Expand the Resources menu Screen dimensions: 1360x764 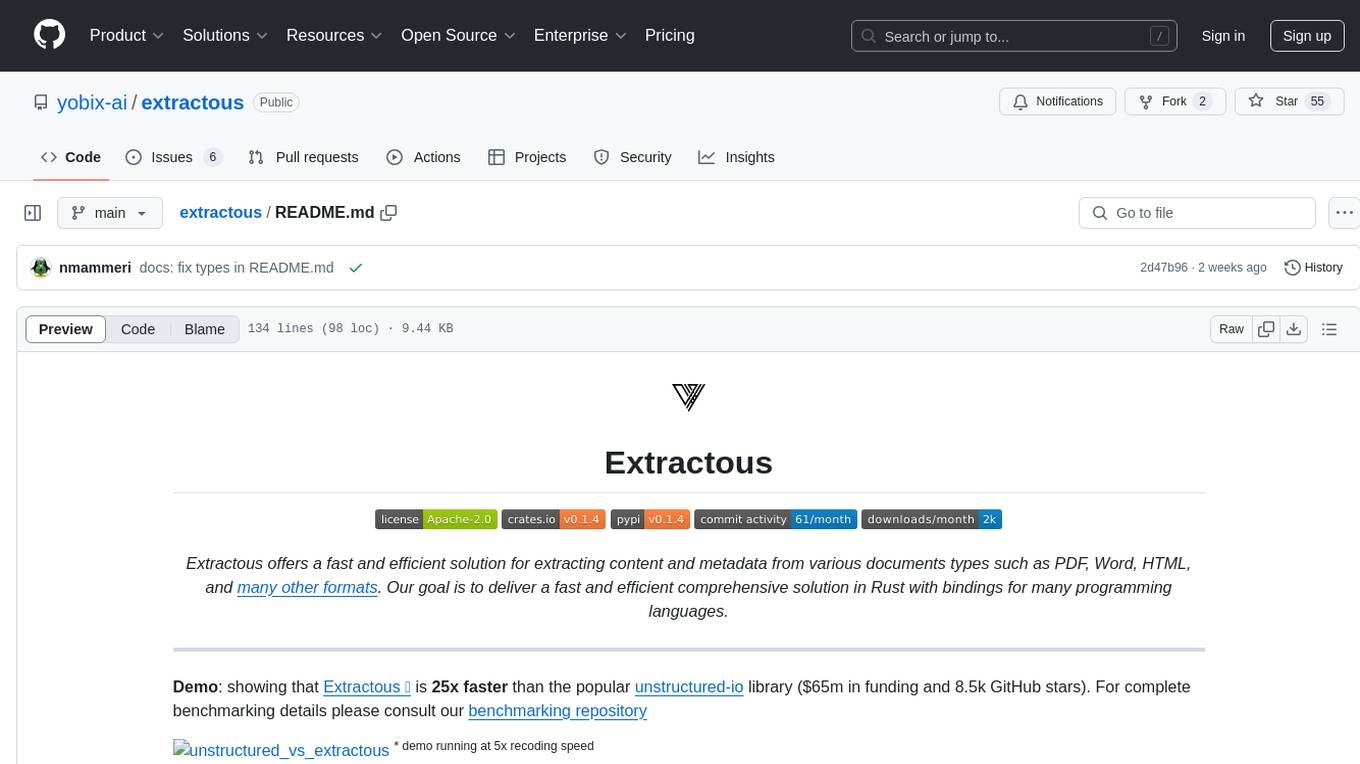tap(335, 35)
